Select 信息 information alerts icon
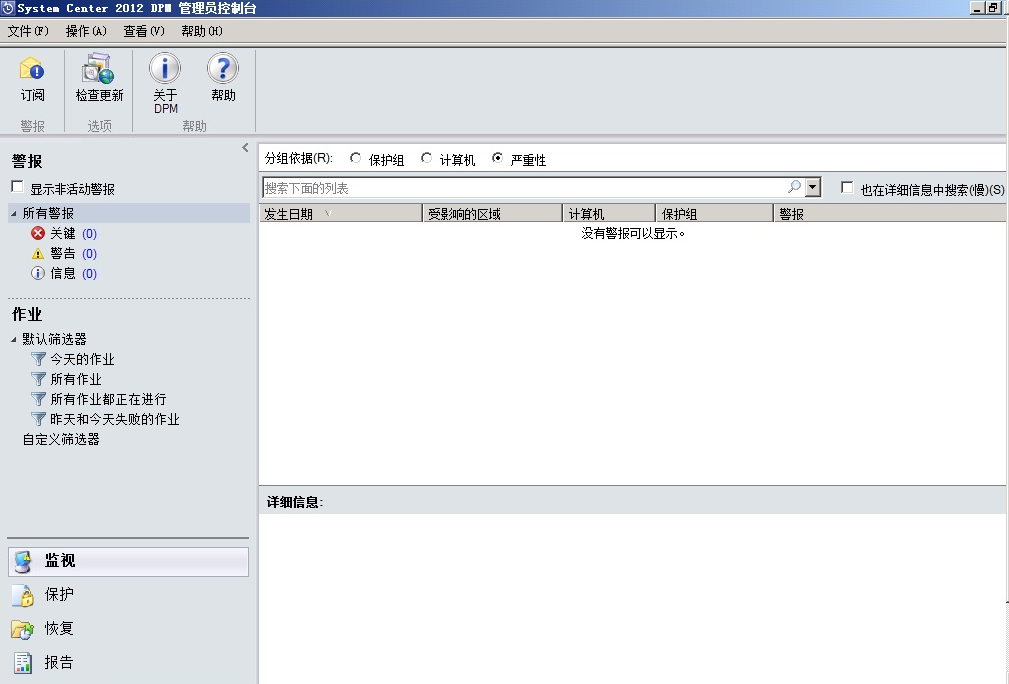The height and width of the screenshot is (684, 1009). point(38,273)
